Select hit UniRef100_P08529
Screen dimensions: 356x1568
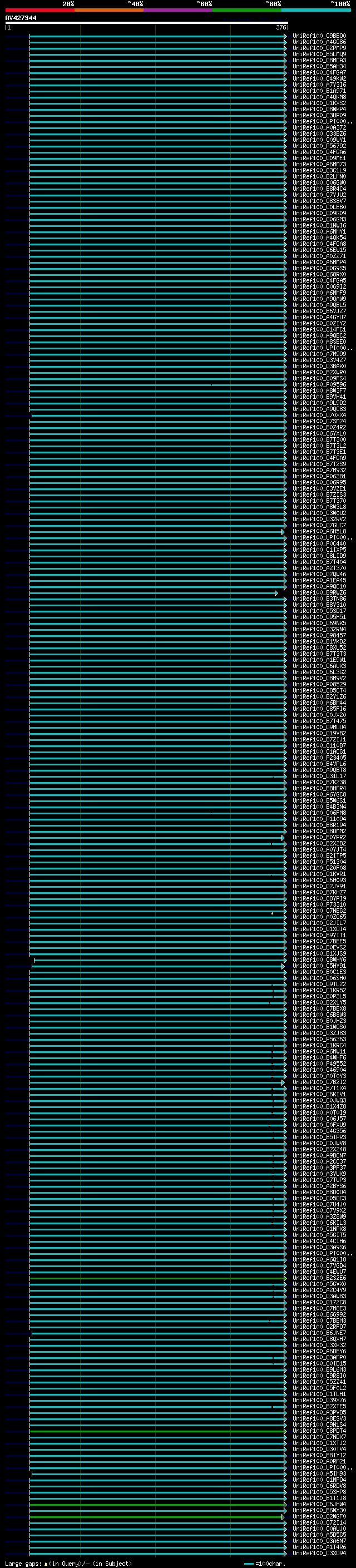coord(319,684)
